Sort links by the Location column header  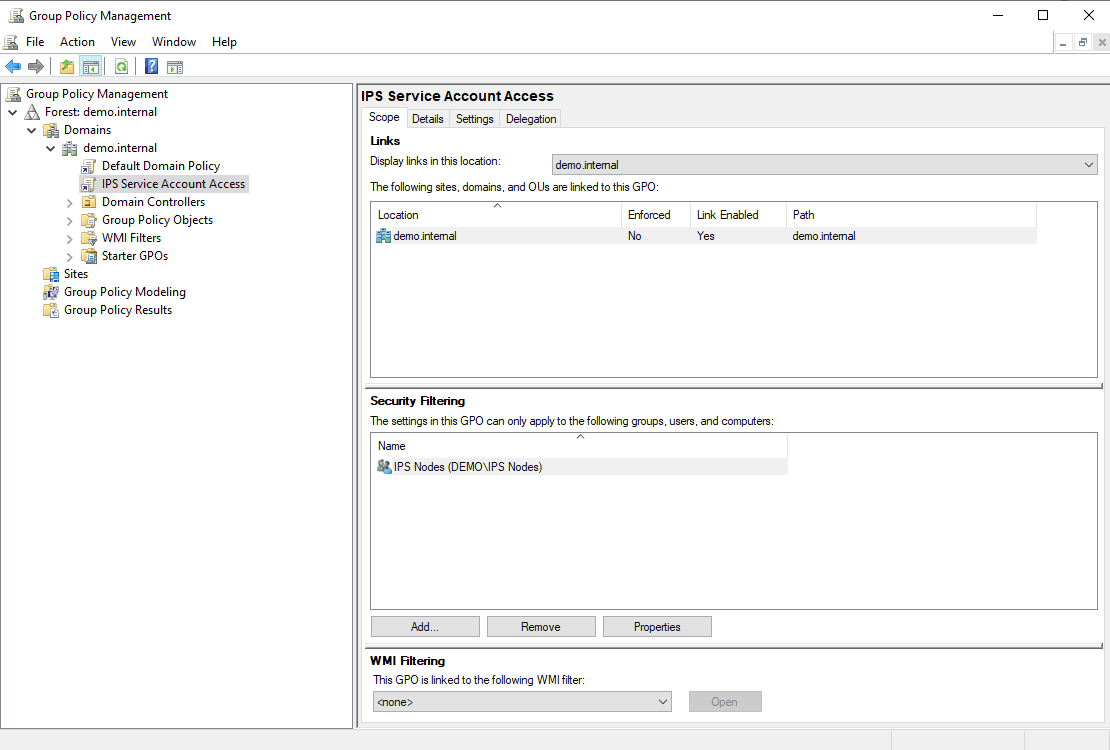tap(398, 214)
